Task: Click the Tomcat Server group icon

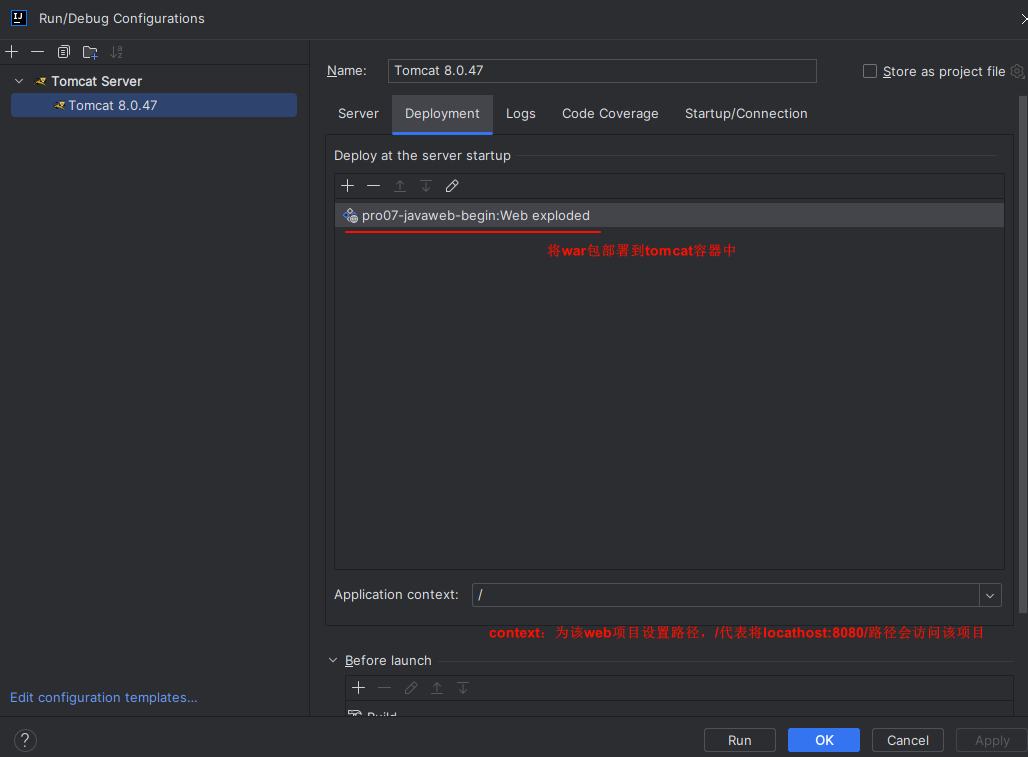Action: coord(41,81)
